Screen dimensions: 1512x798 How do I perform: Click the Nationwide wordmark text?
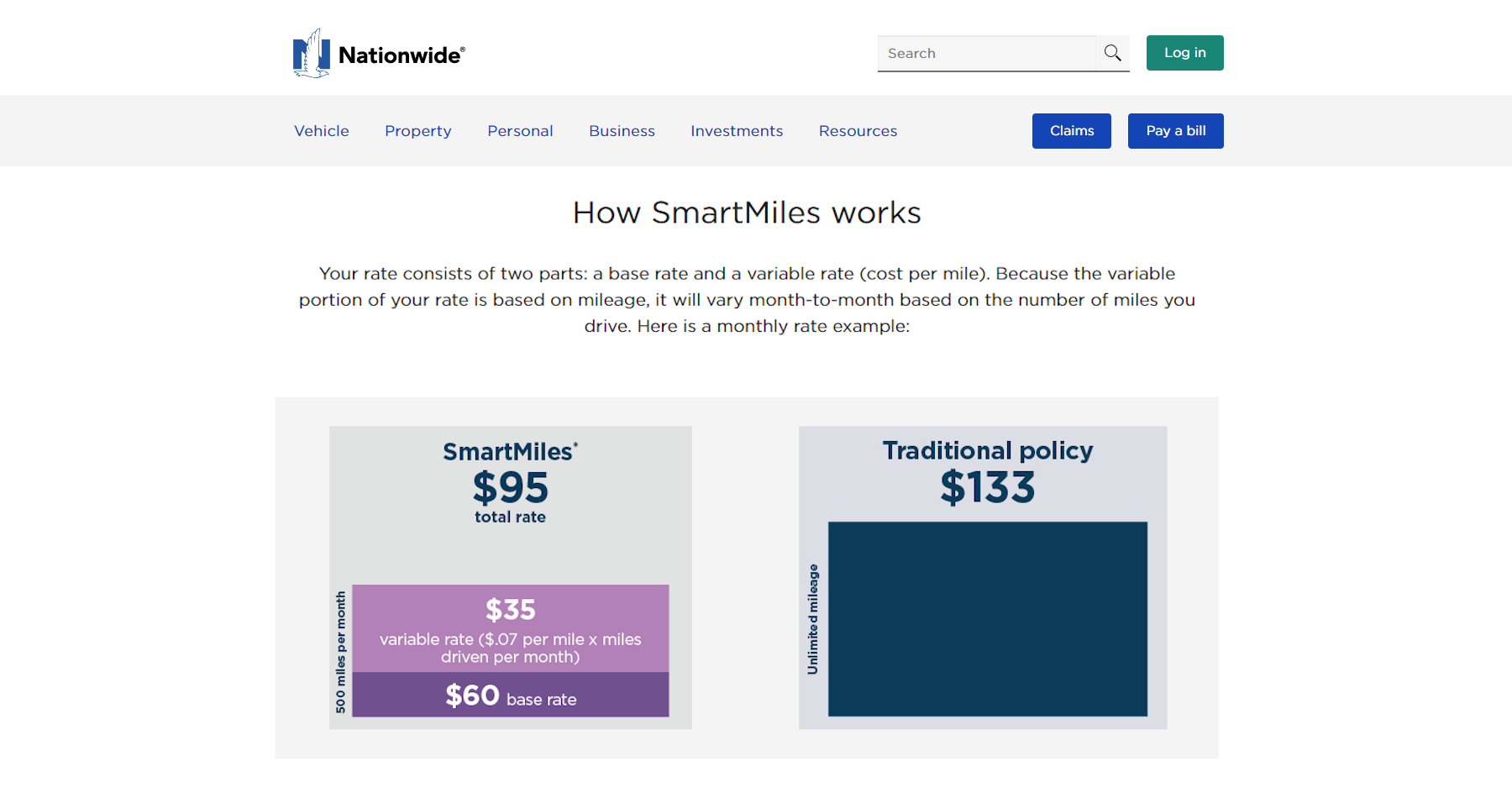click(x=402, y=55)
